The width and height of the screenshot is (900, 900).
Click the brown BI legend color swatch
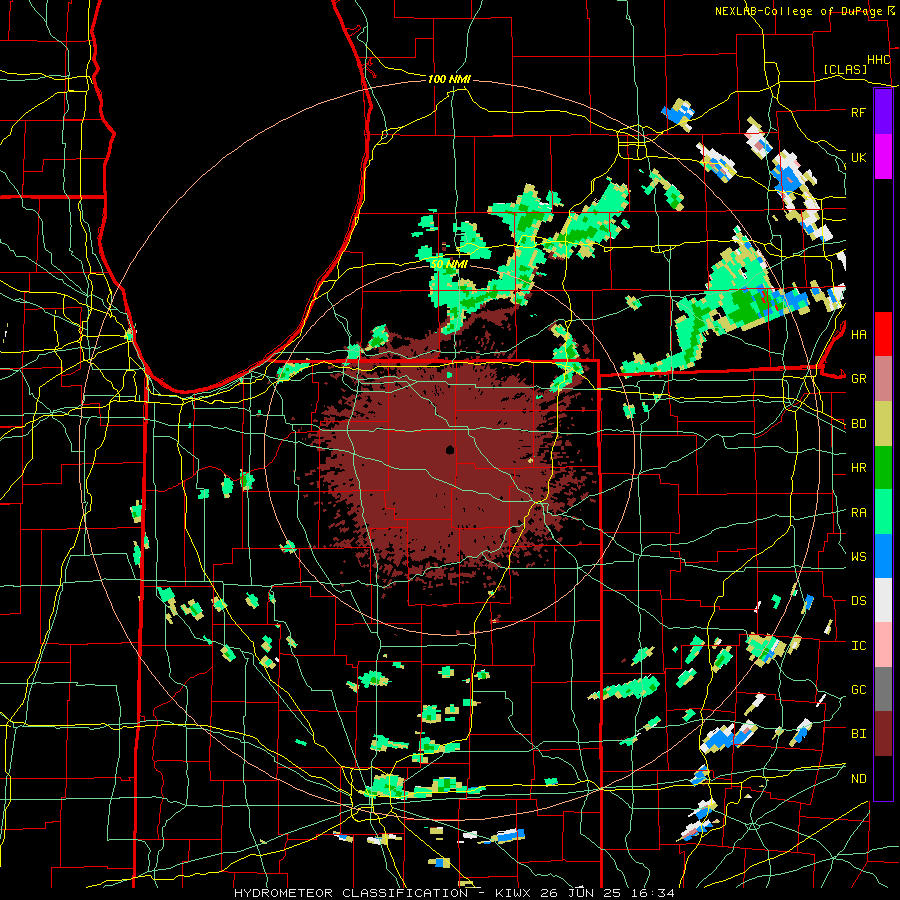(x=883, y=734)
